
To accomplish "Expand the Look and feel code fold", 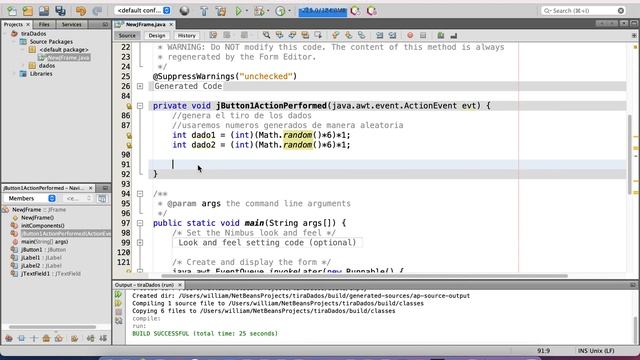I will click(x=140, y=243).
